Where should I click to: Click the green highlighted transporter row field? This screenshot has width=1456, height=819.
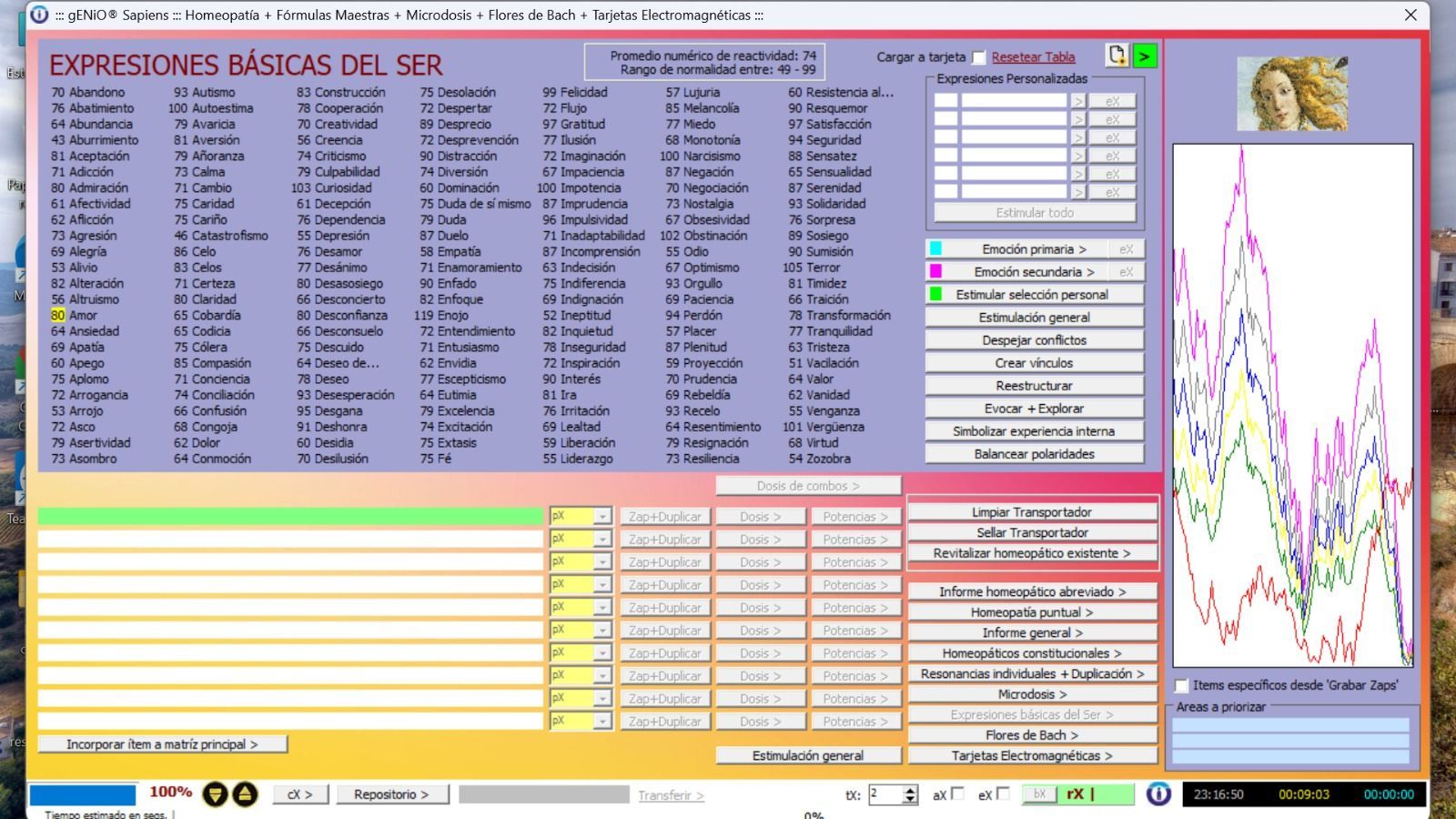(x=290, y=516)
